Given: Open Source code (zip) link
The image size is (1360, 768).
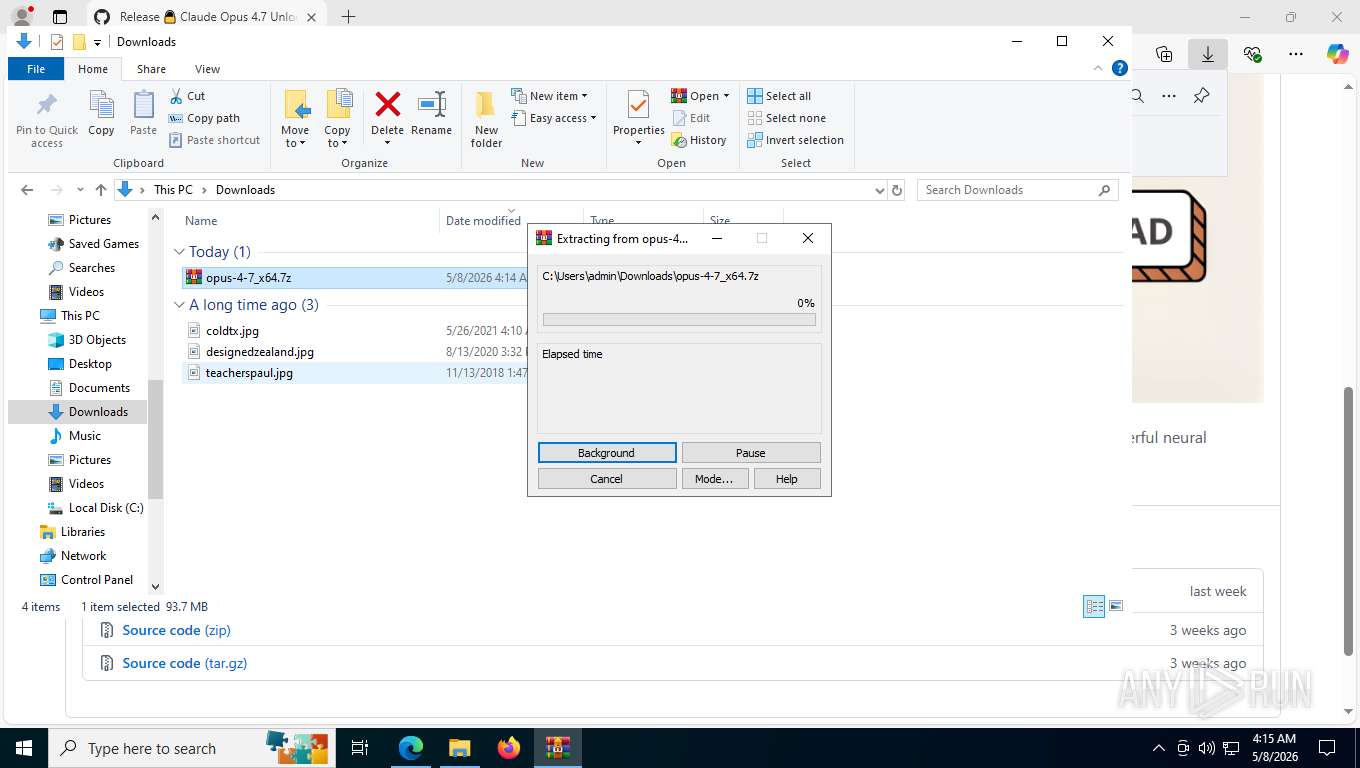Looking at the screenshot, I should click(x=176, y=630).
